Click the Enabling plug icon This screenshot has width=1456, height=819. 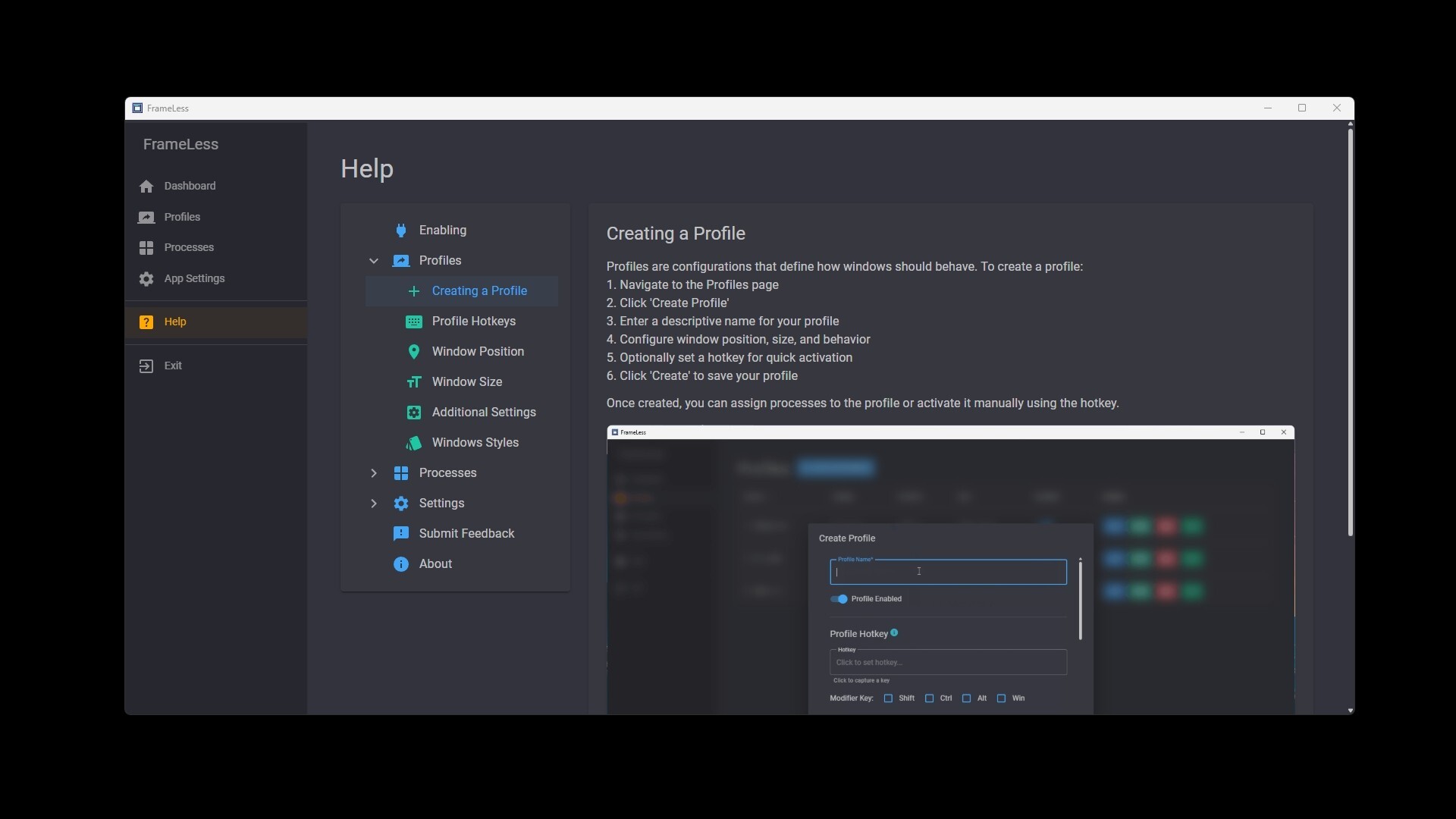point(400,231)
